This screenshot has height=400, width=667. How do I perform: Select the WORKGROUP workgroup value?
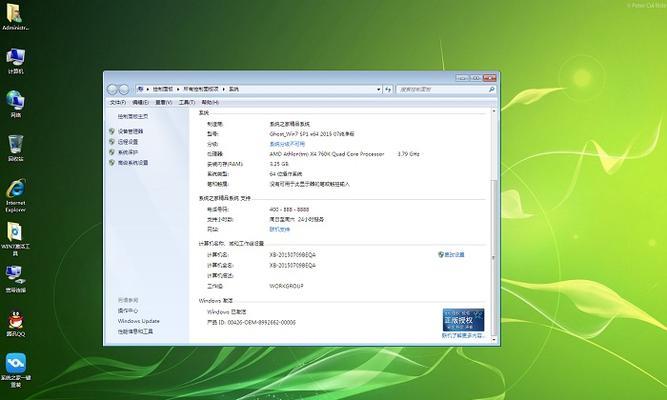coord(286,286)
